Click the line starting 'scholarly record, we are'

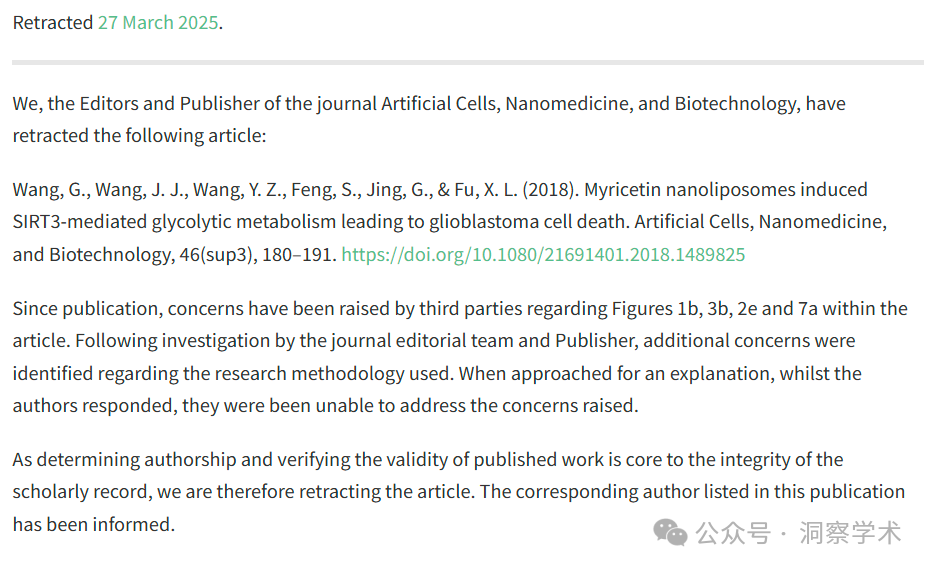459,492
